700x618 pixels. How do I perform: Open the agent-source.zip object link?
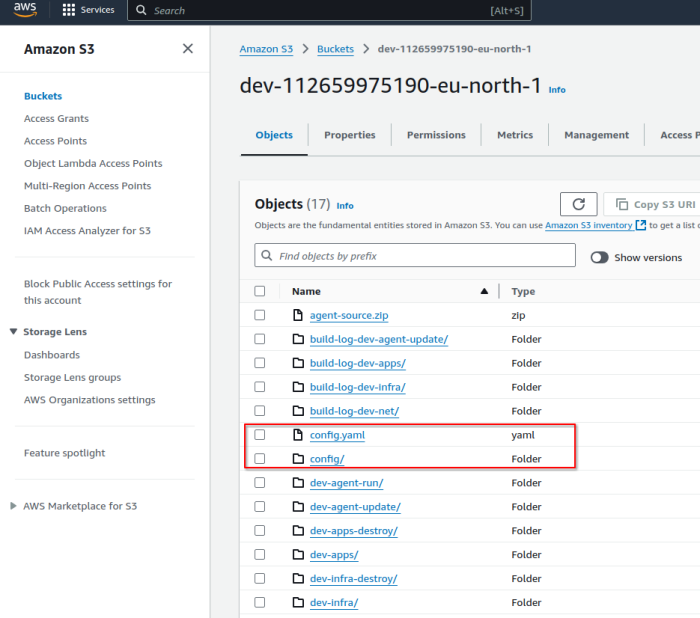[349, 315]
